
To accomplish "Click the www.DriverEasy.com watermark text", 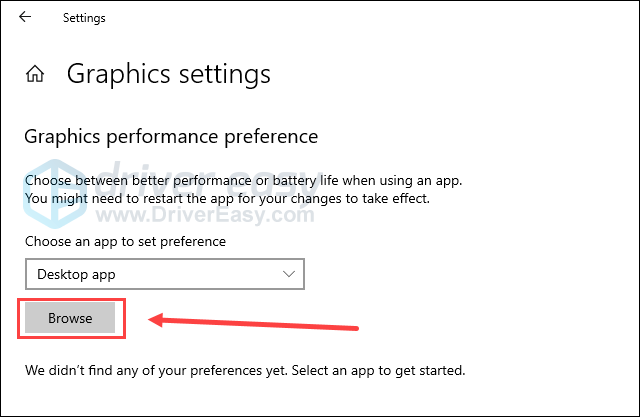I will (x=205, y=215).
